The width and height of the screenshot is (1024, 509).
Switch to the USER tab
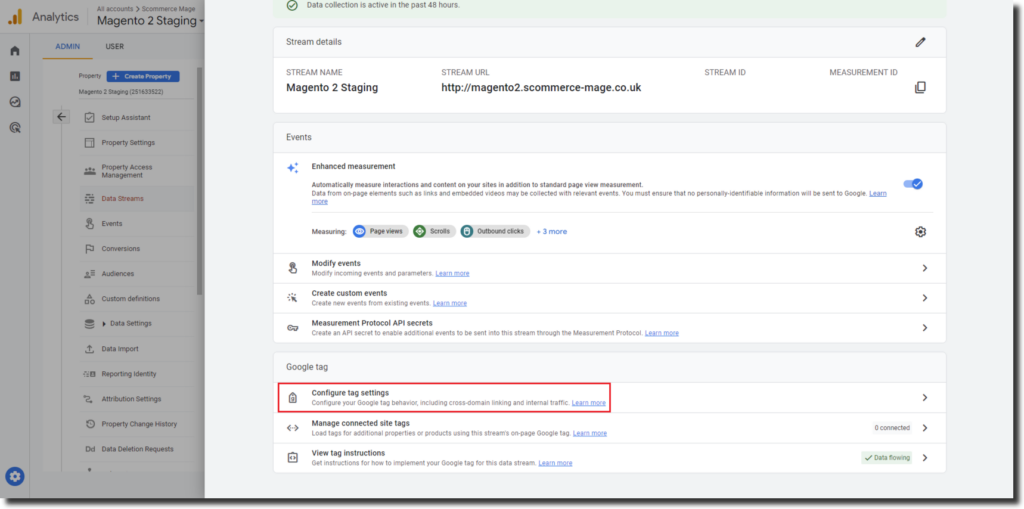pos(115,46)
